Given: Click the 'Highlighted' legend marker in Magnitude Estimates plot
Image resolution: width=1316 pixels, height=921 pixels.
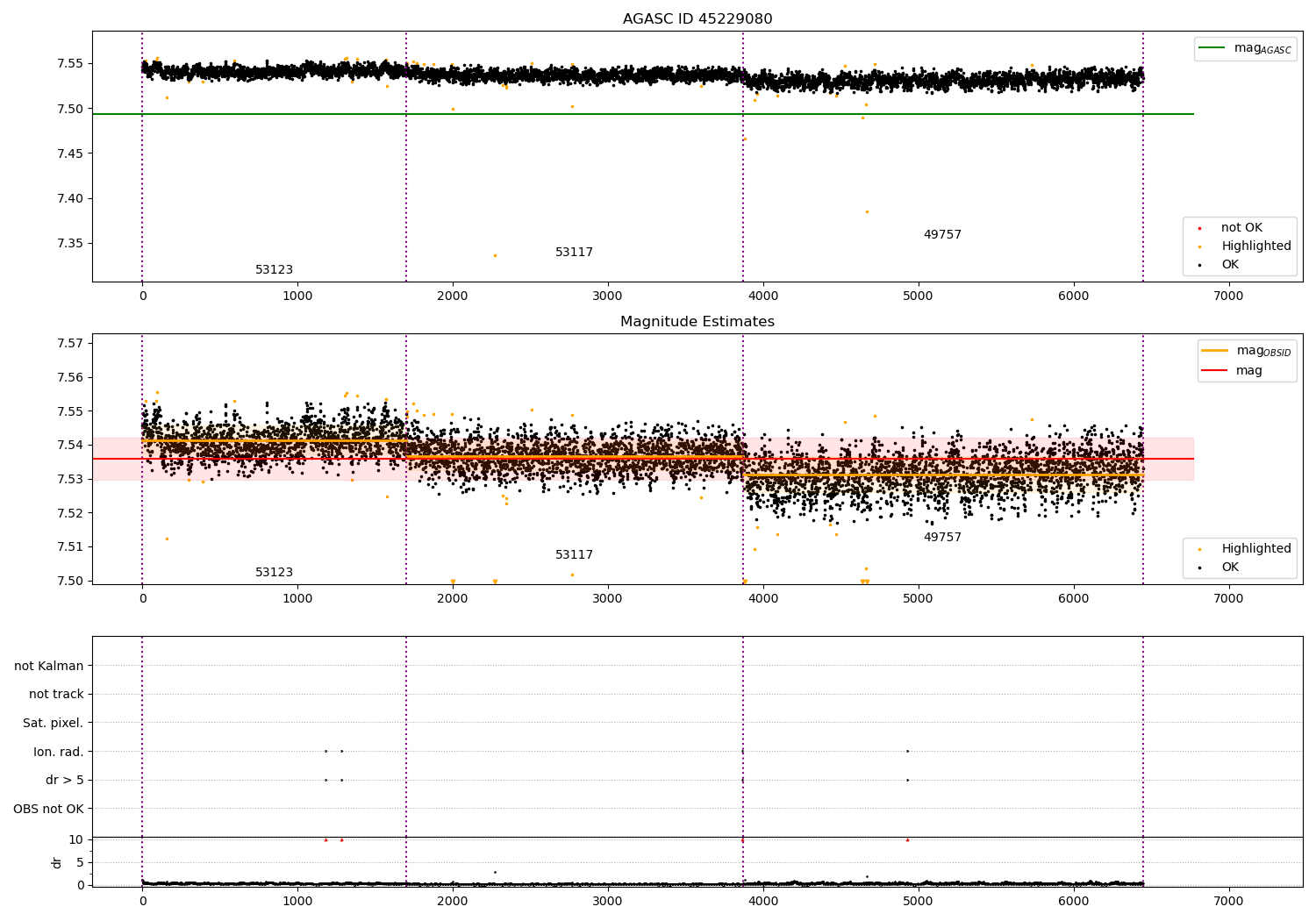Looking at the screenshot, I should click(1199, 549).
